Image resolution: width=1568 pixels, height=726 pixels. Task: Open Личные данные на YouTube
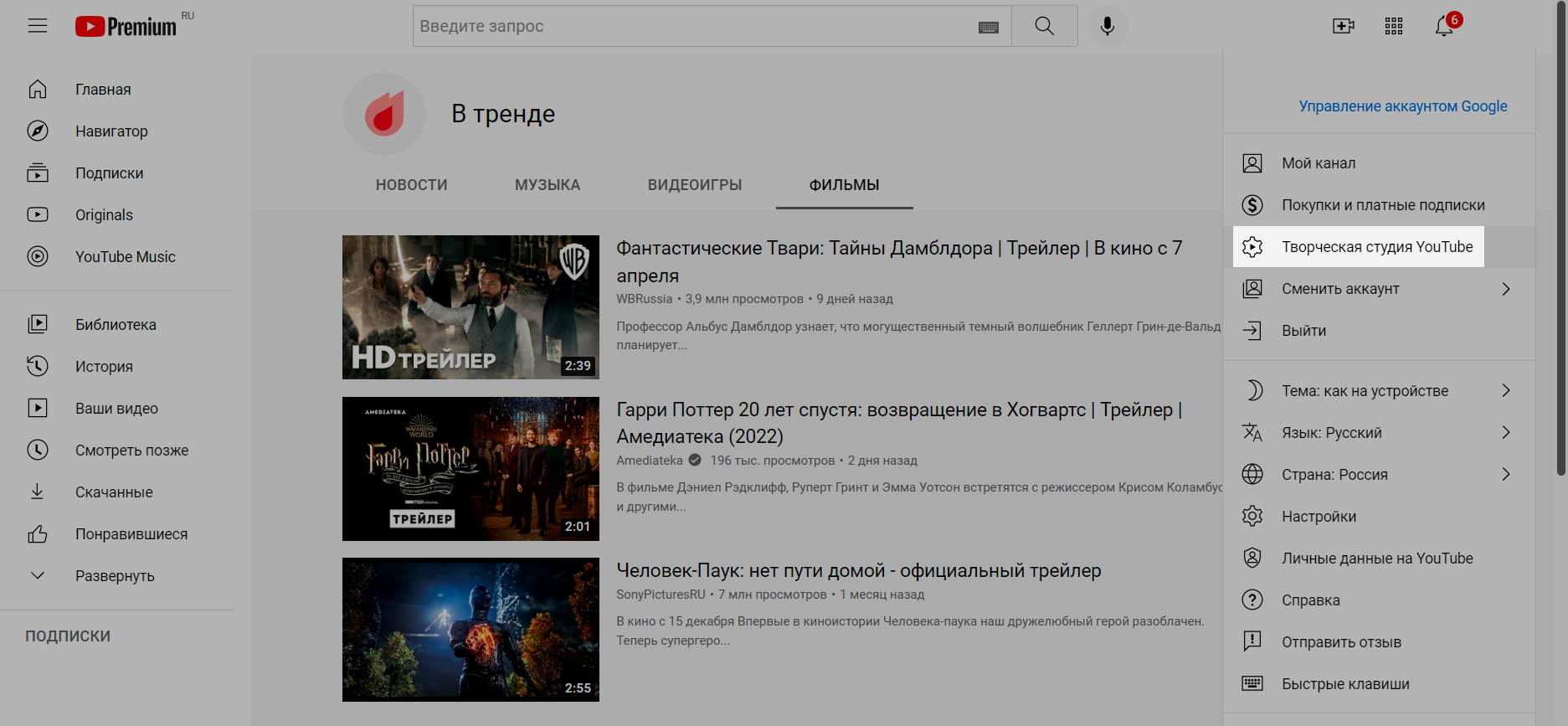pos(1379,559)
